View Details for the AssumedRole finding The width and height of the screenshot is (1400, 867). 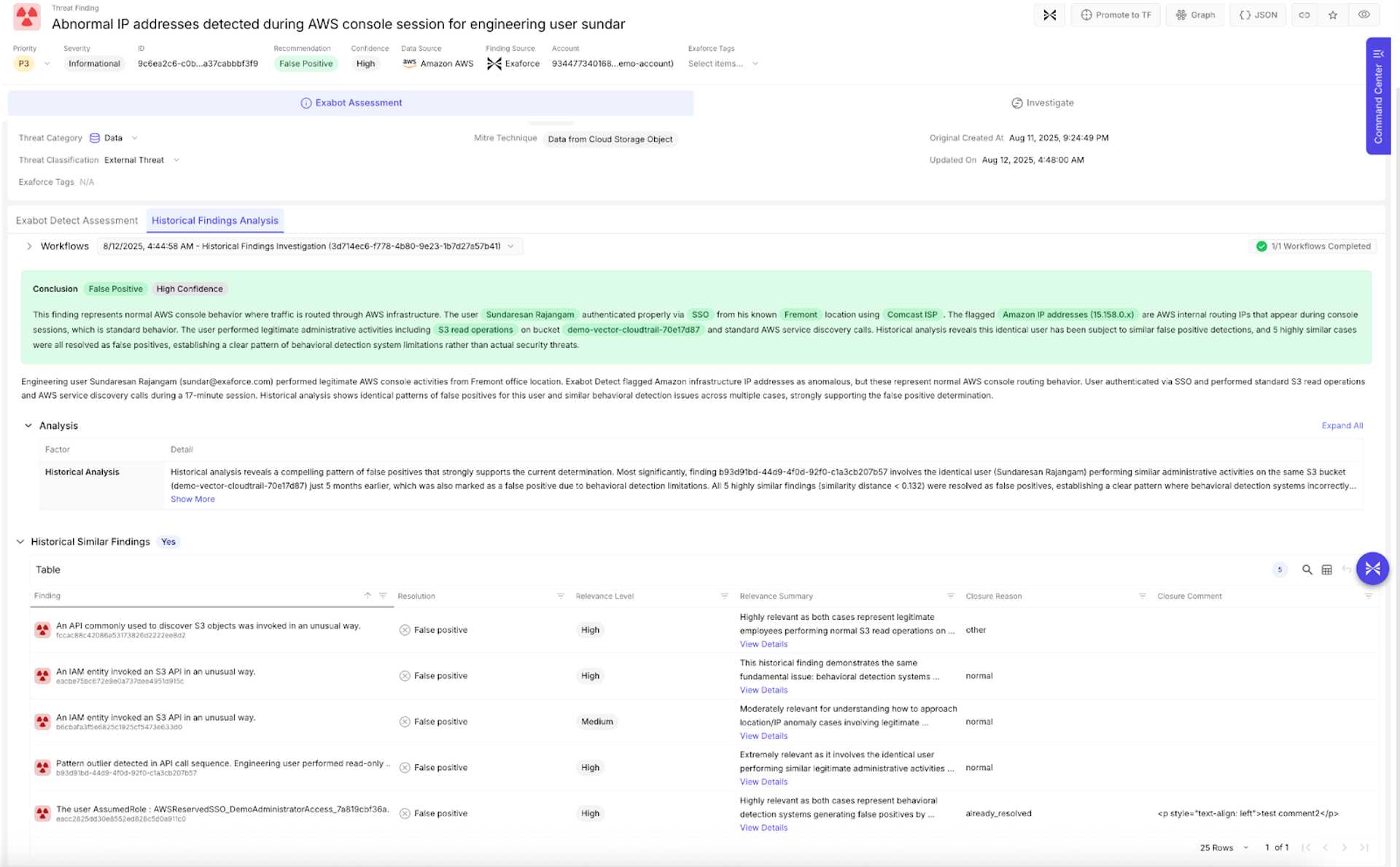(x=763, y=828)
